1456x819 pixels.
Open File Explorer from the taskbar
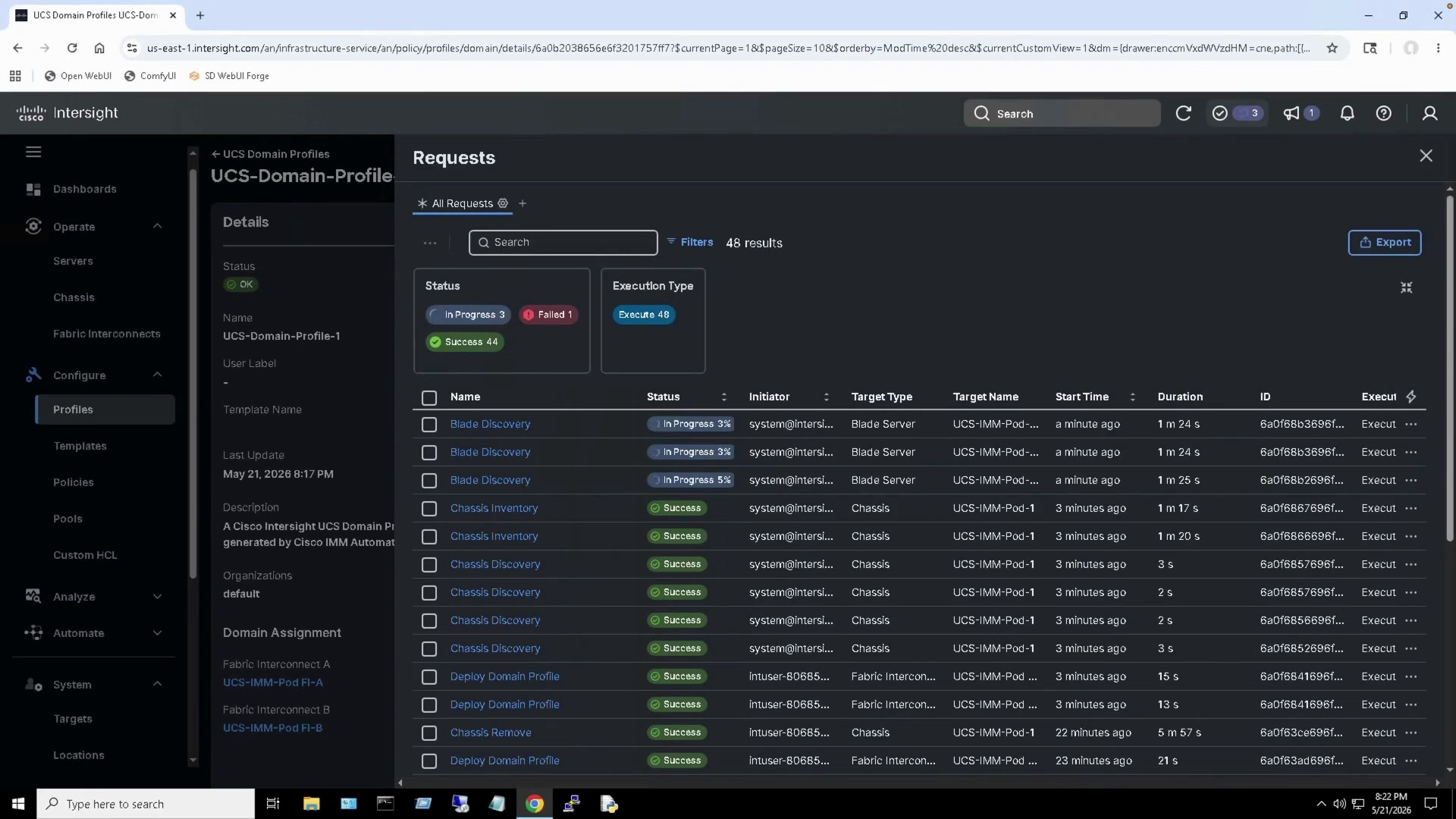point(311,804)
